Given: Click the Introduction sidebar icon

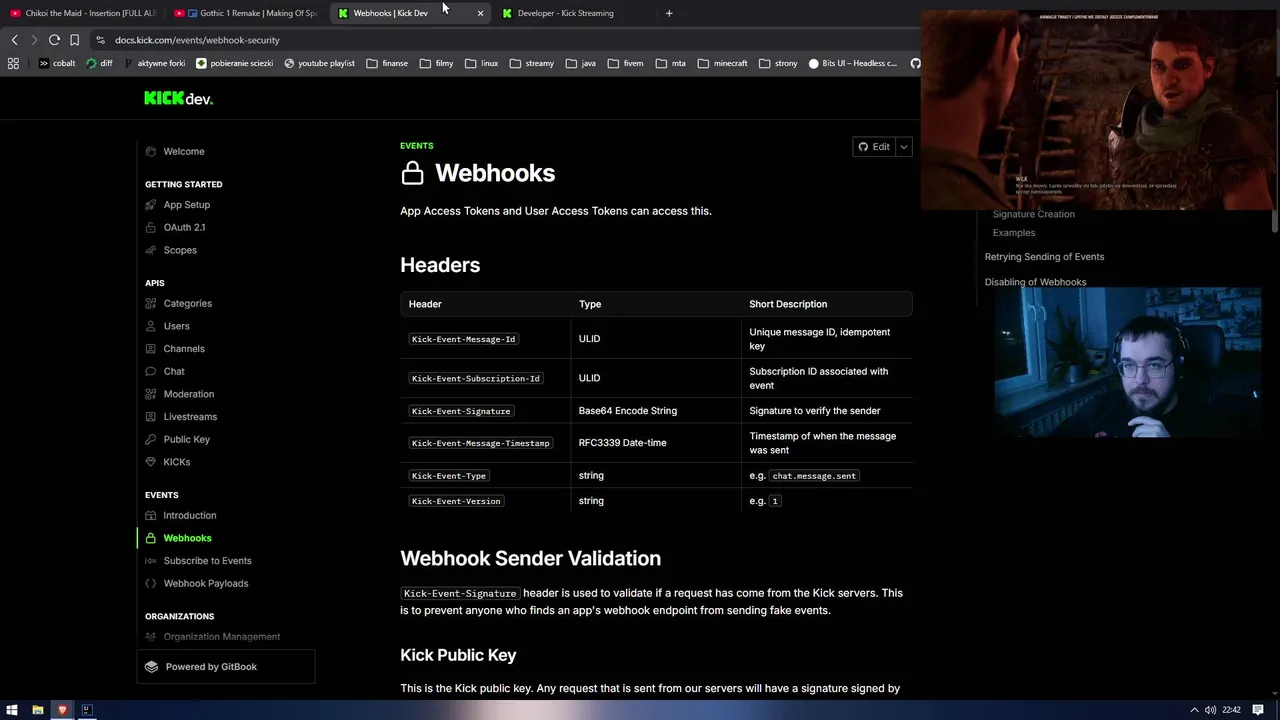Looking at the screenshot, I should pos(151,516).
